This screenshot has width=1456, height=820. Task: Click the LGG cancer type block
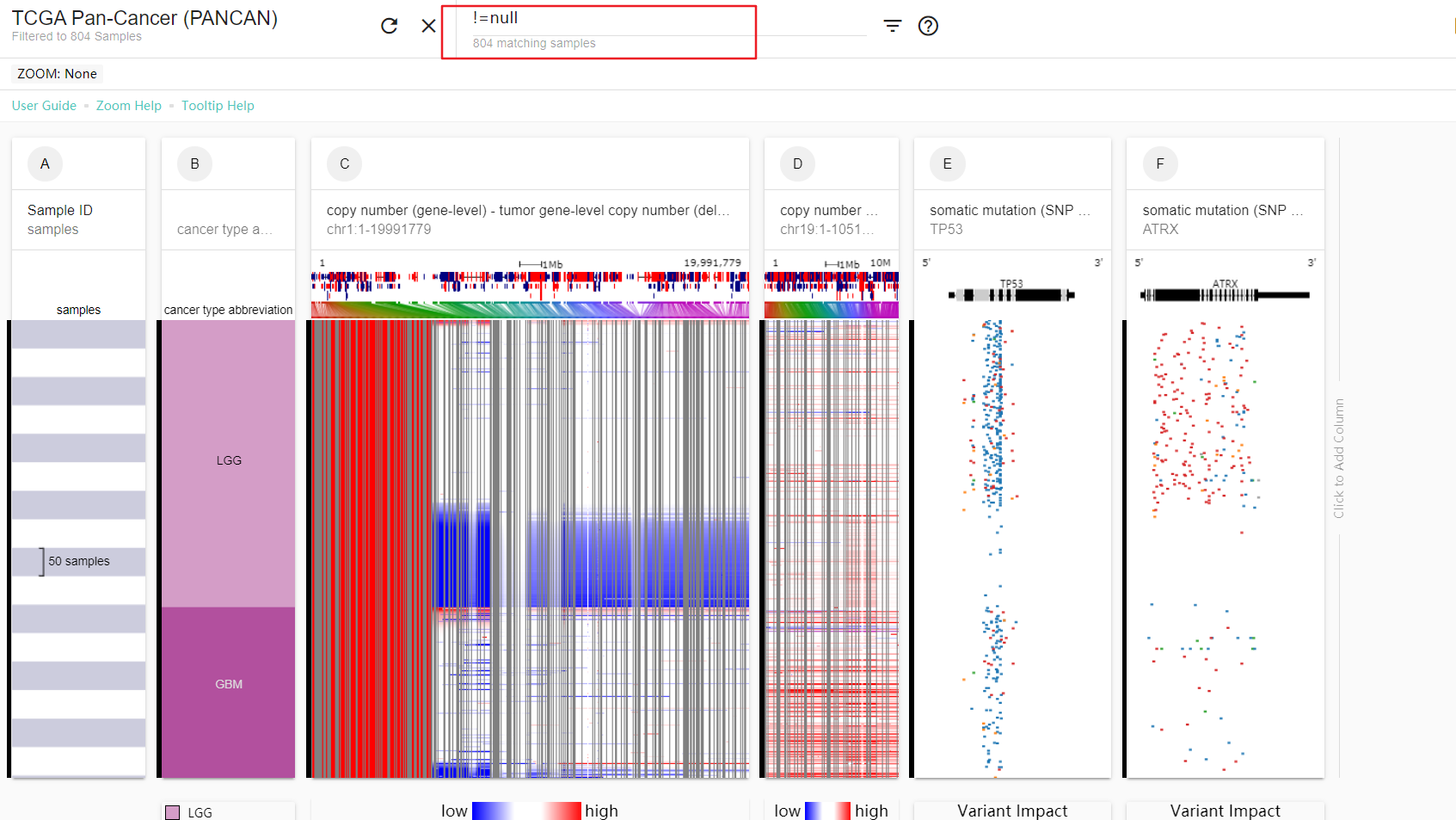(x=229, y=463)
